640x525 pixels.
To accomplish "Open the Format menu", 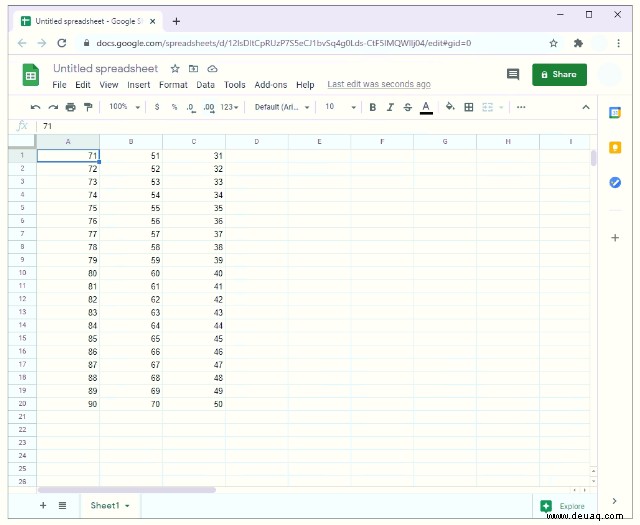I will tap(173, 85).
